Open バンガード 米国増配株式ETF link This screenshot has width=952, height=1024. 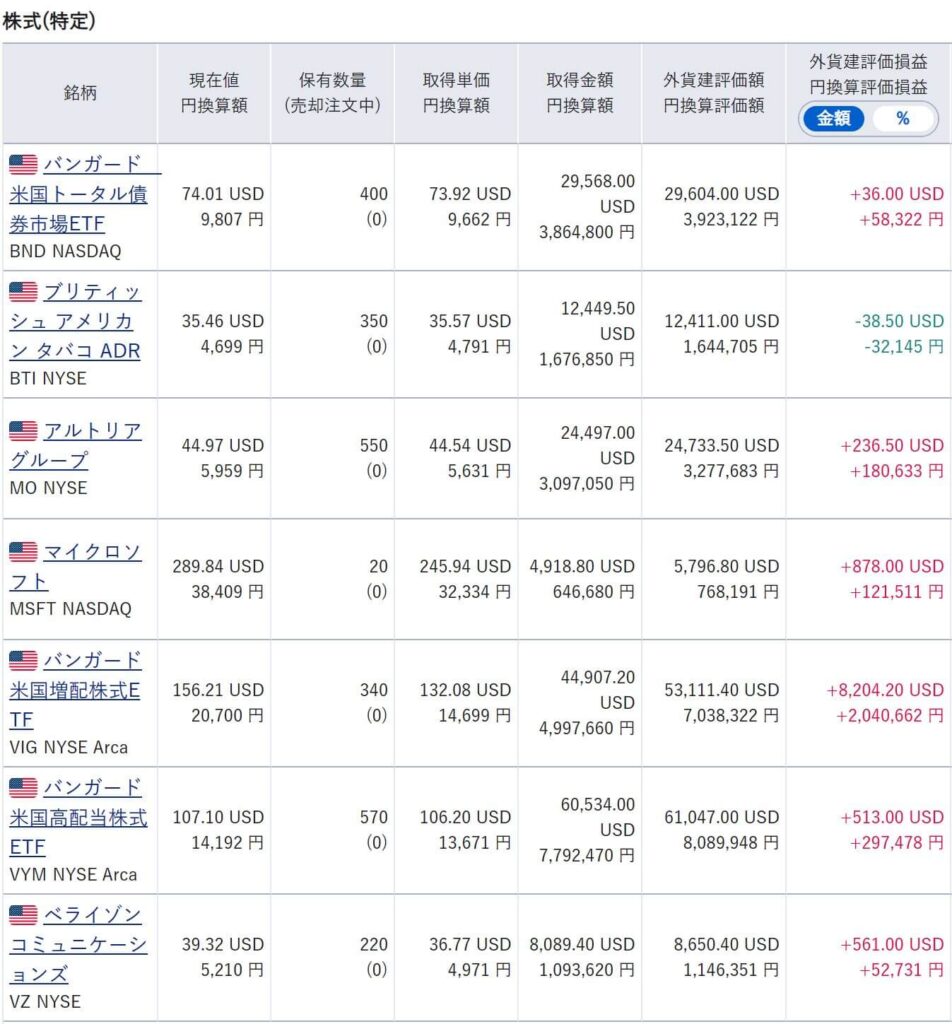[76, 690]
